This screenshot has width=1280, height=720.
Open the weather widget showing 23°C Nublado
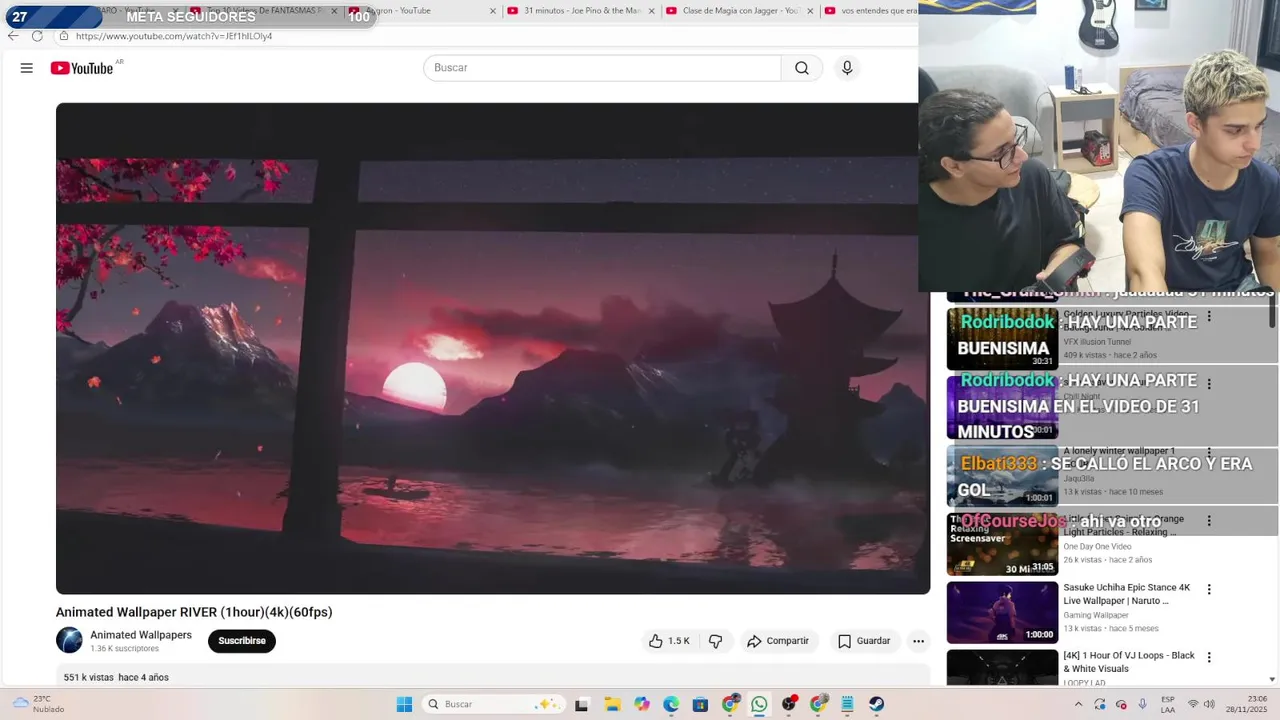pyautogui.click(x=38, y=704)
